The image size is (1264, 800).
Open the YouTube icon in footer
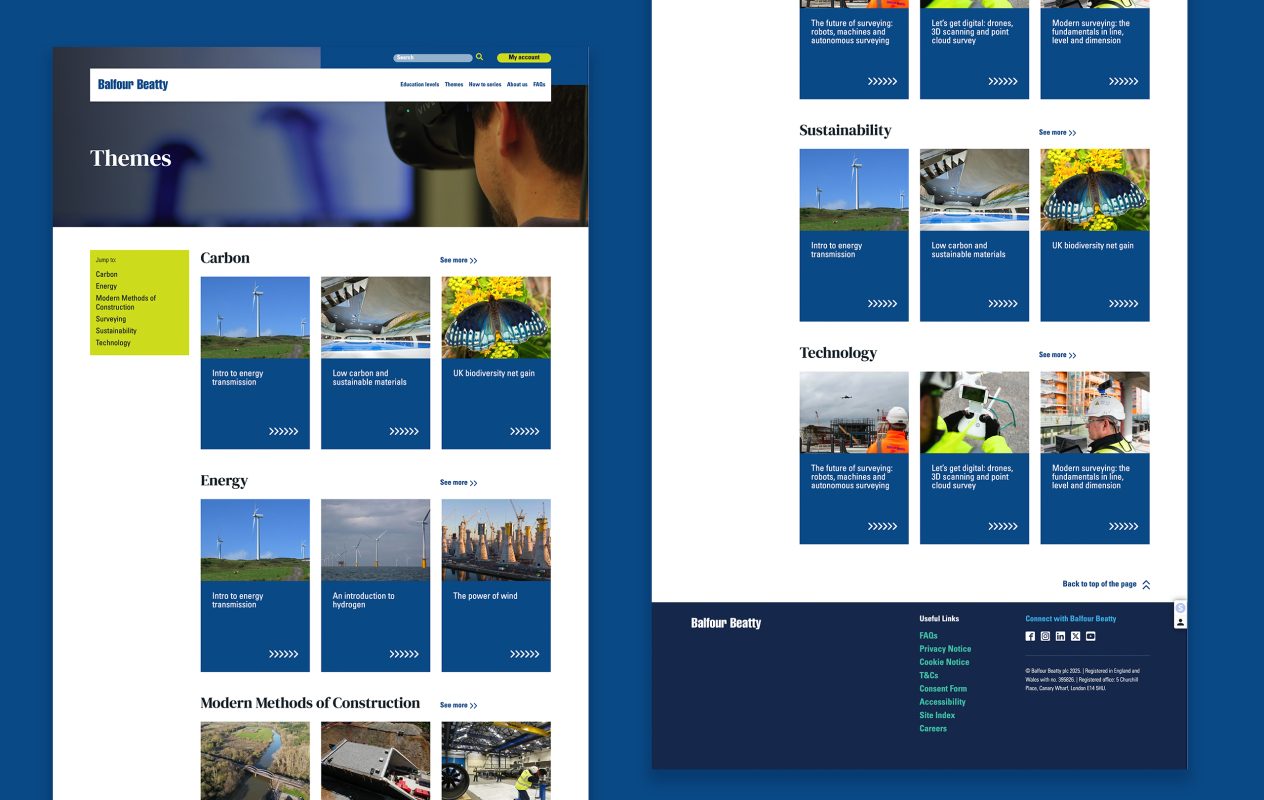(x=1090, y=636)
